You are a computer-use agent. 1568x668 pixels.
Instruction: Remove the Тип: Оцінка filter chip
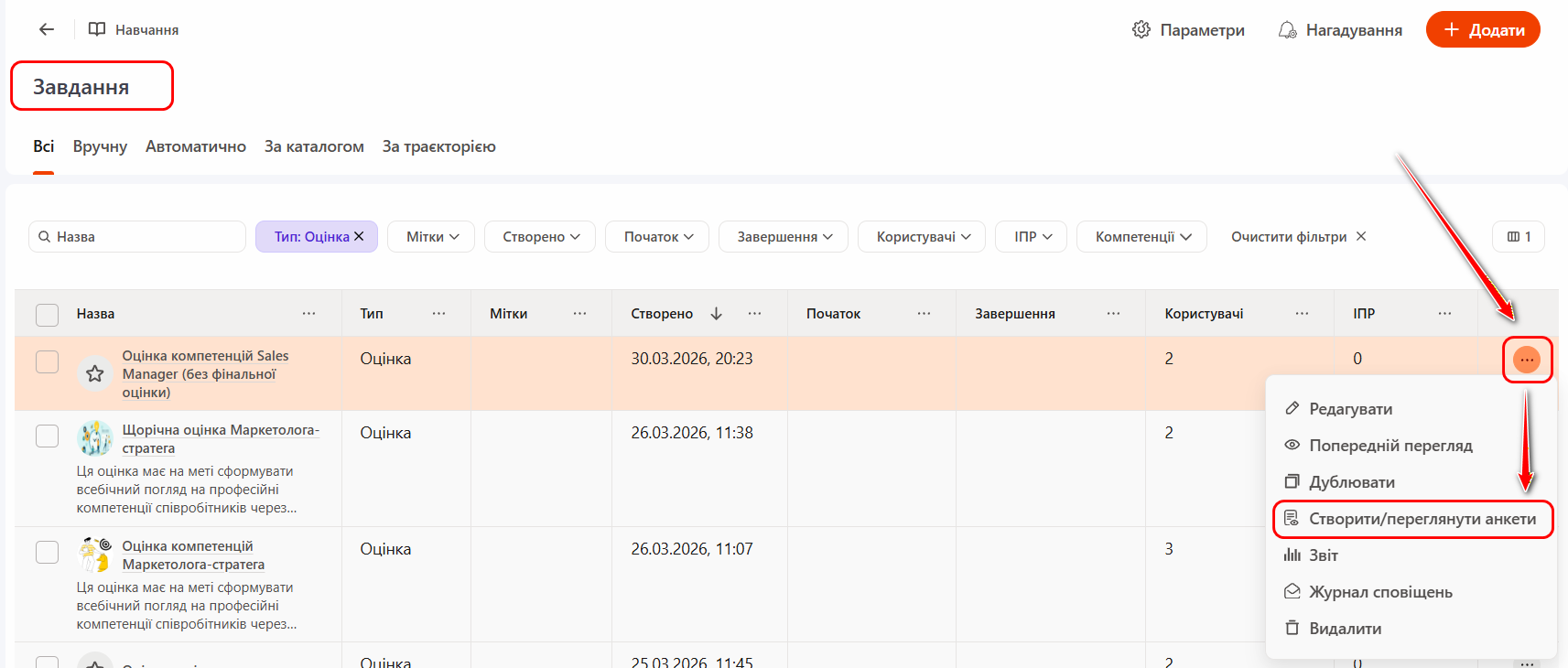[360, 236]
